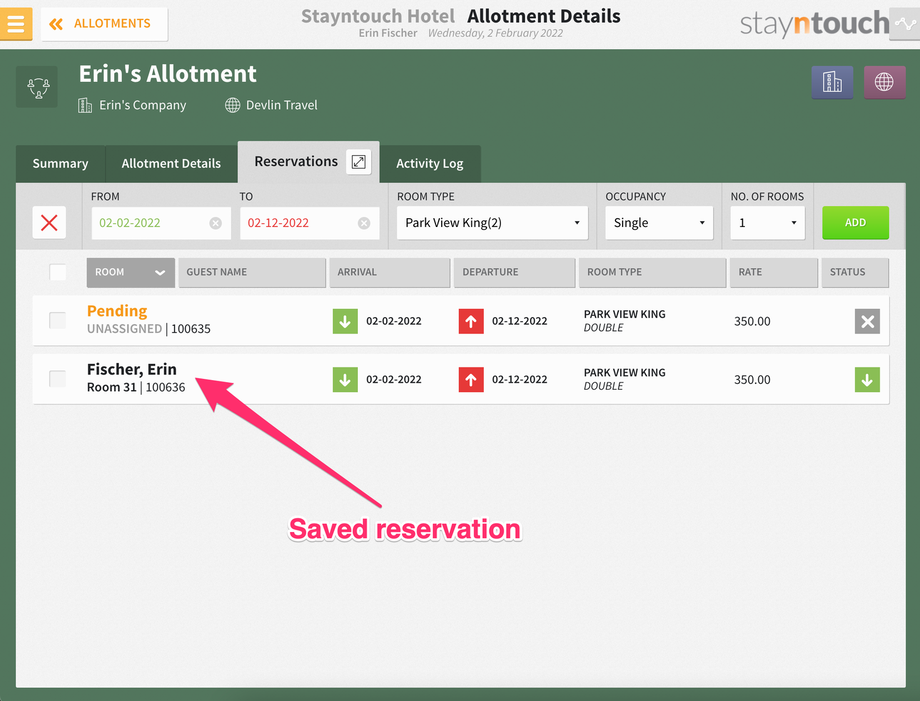This screenshot has height=701, width=920.
Task: Expand Reservations to full screen
Action: click(x=358, y=161)
